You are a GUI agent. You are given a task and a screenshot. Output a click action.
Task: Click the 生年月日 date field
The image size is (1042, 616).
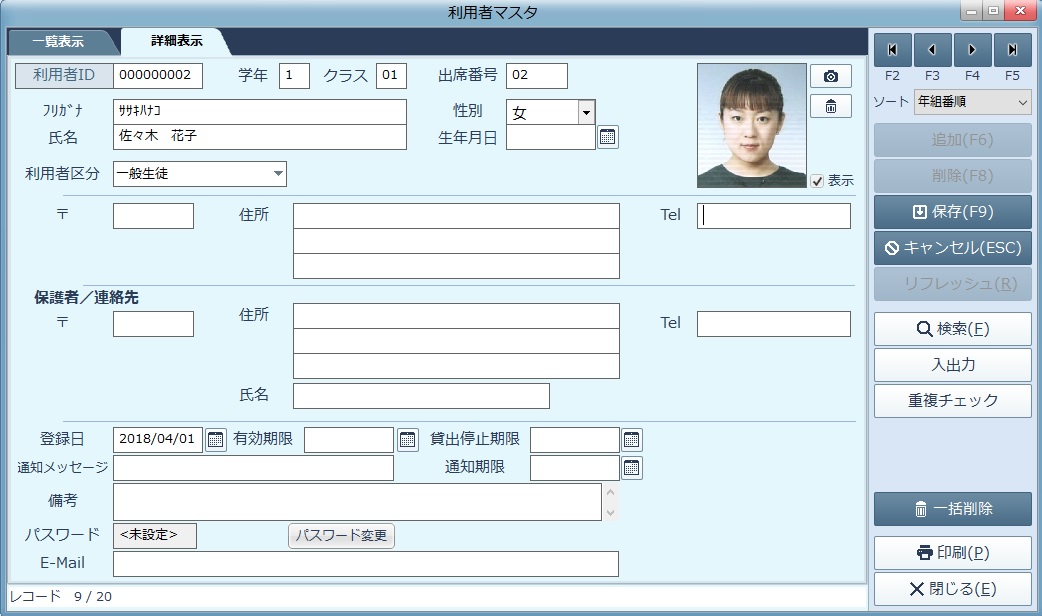tap(551, 138)
